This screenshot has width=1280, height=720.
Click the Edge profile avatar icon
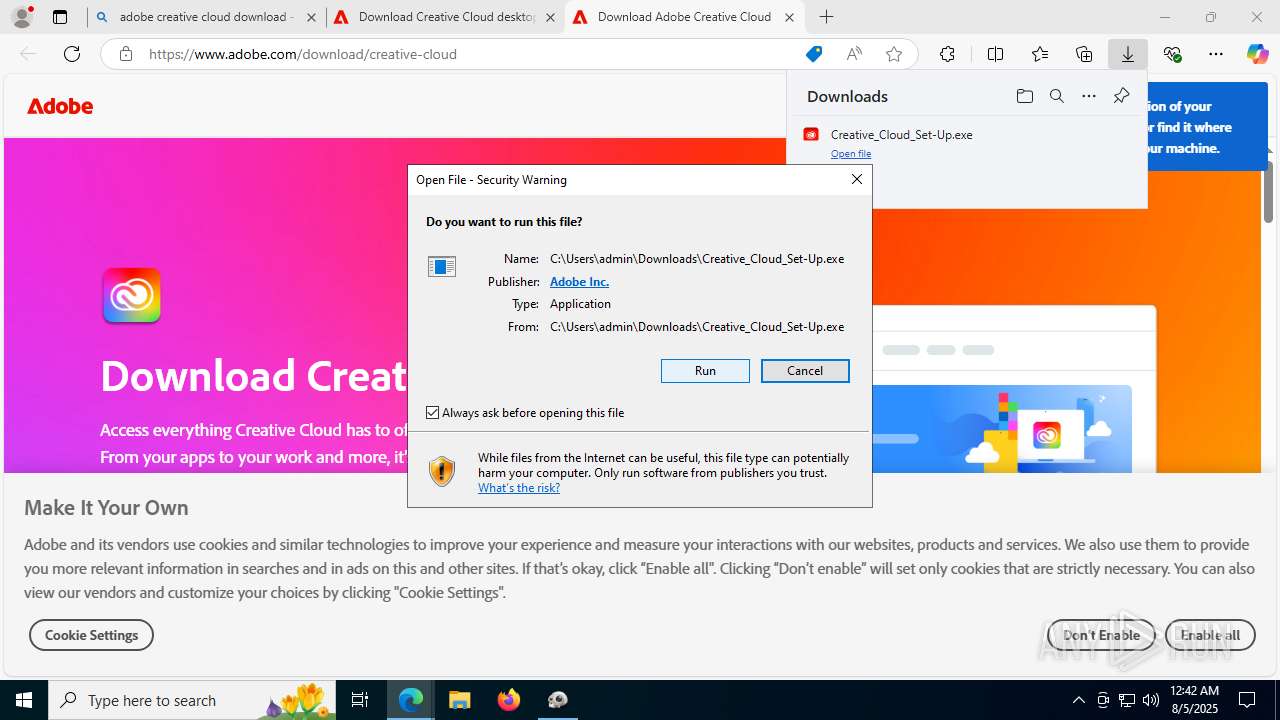coord(22,17)
